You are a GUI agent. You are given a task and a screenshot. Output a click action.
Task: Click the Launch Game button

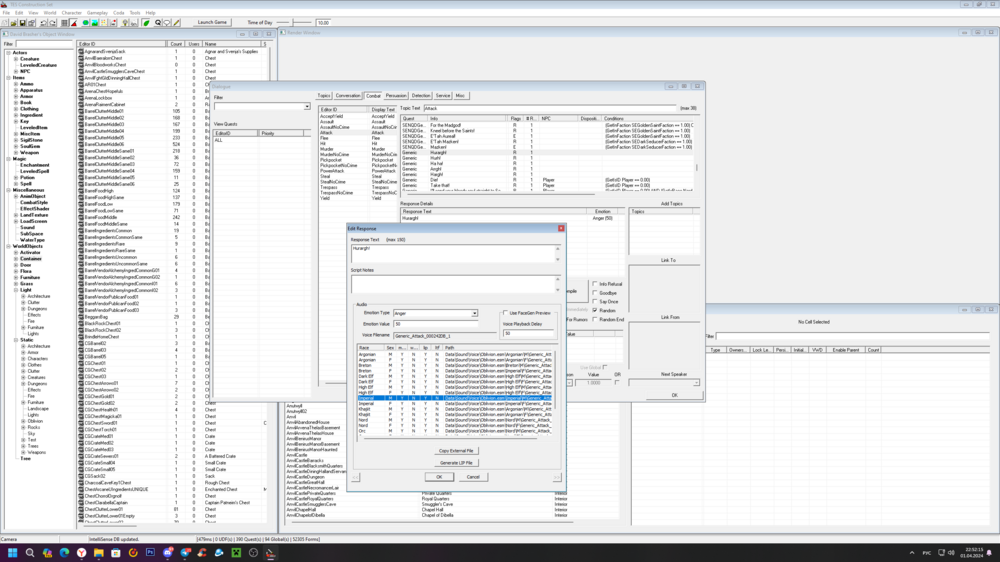pos(212,22)
